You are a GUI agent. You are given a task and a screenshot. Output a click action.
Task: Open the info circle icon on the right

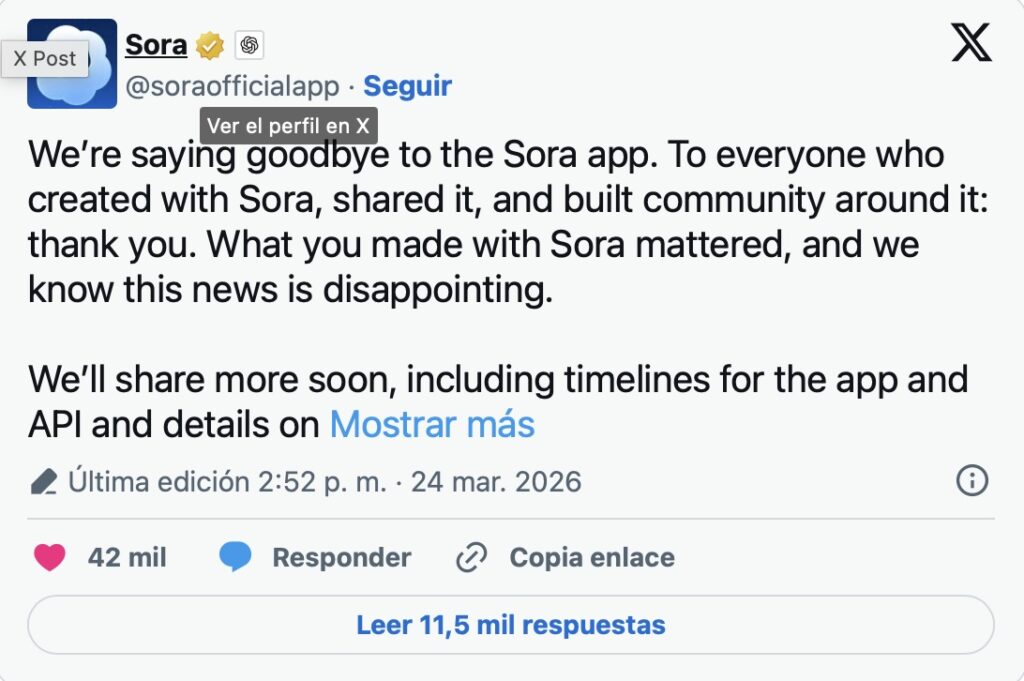[x=972, y=481]
